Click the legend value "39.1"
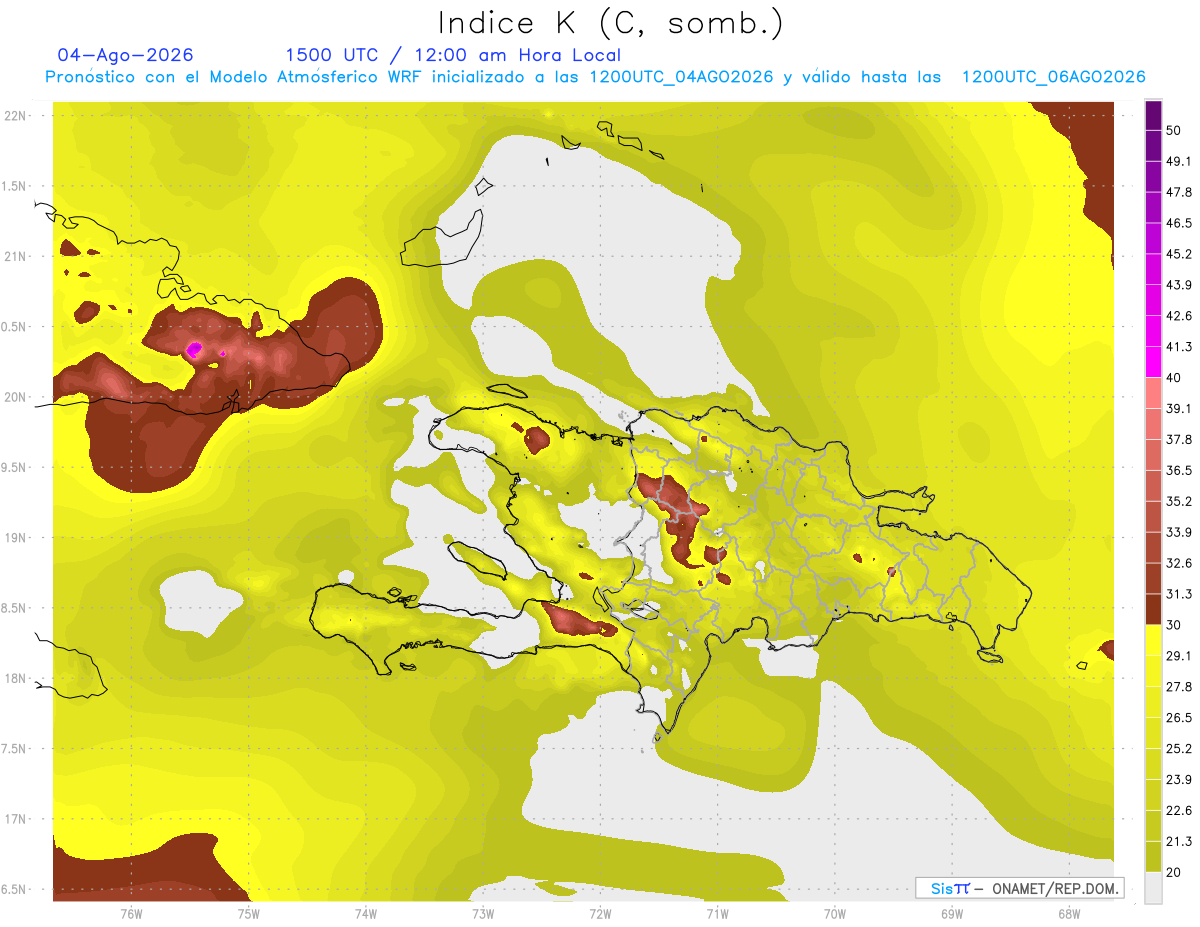The height and width of the screenshot is (927, 1200). click(1179, 409)
